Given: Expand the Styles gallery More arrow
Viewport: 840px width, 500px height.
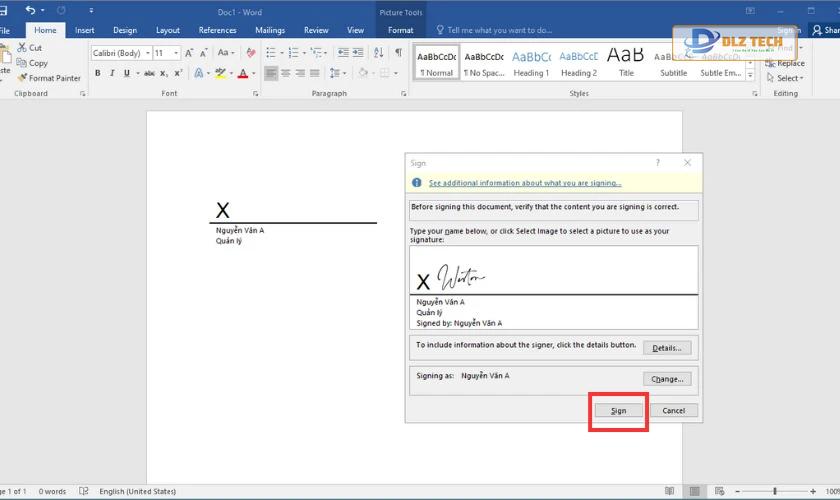Looking at the screenshot, I should point(750,76).
